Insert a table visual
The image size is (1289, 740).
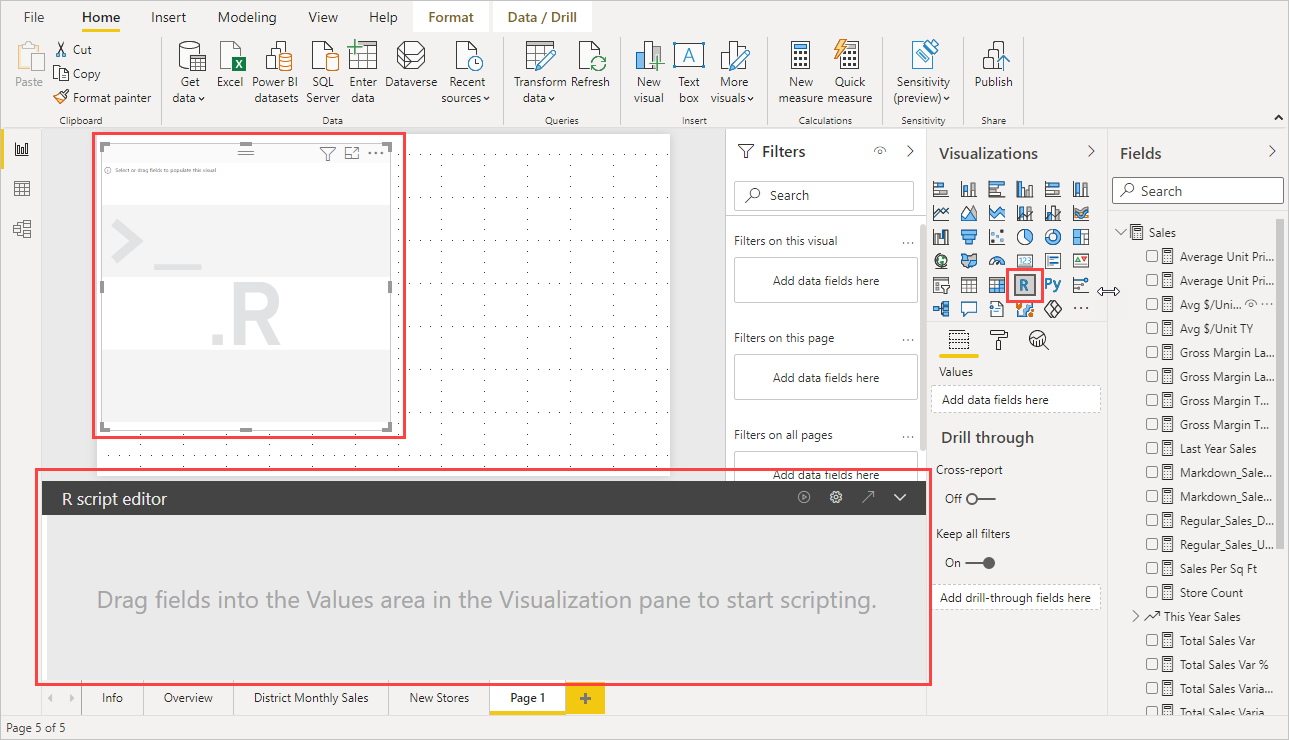pos(971,283)
